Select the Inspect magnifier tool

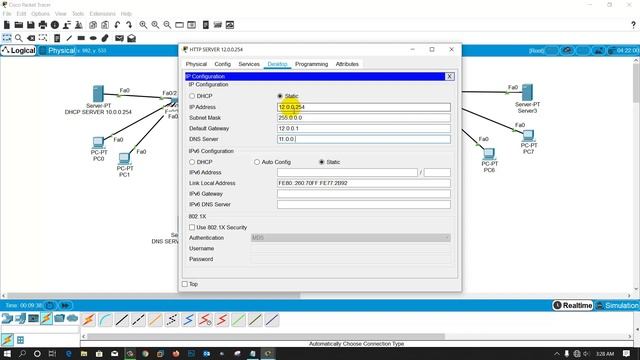(19, 38)
